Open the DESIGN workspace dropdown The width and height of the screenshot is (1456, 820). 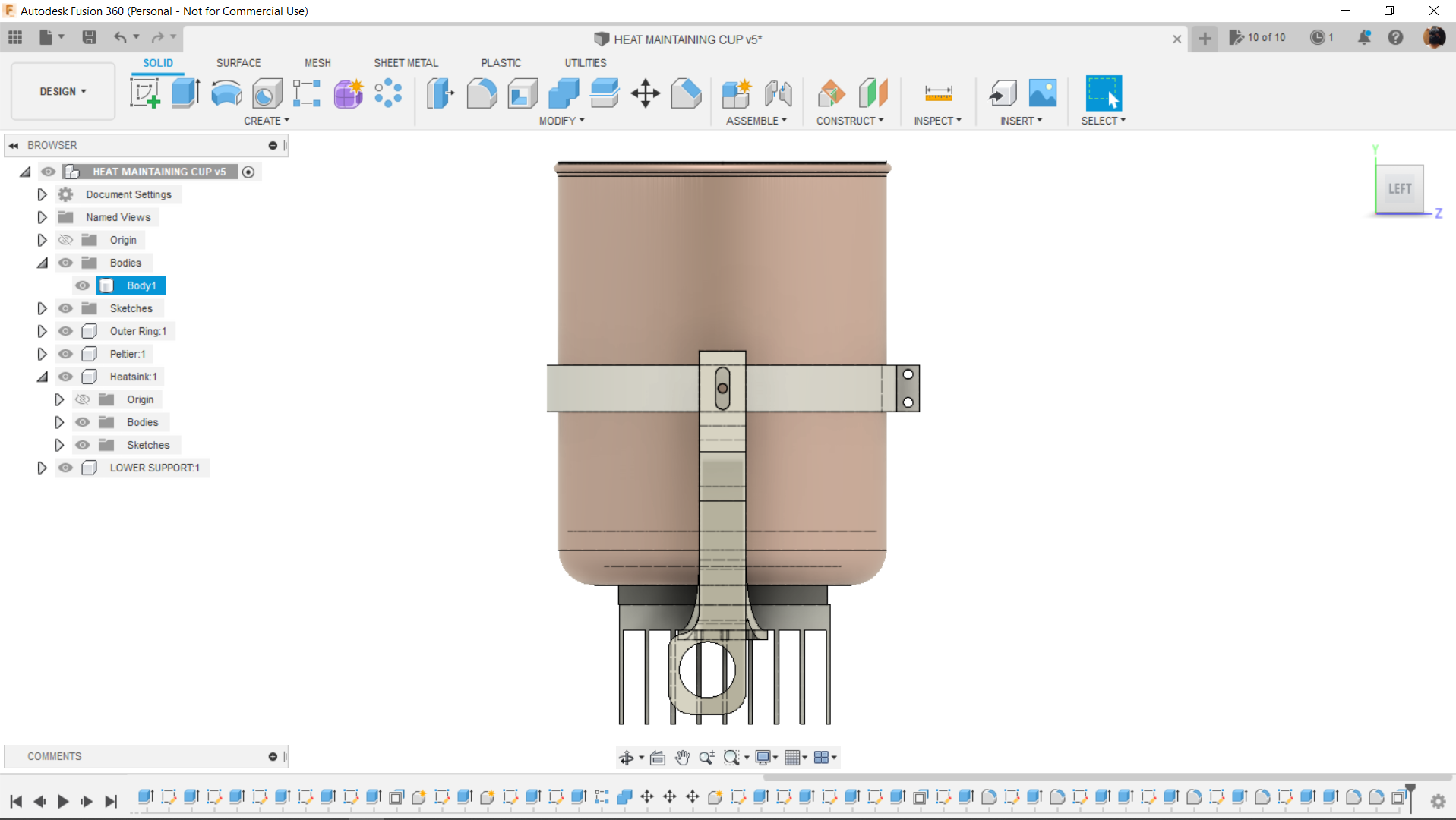pos(63,91)
